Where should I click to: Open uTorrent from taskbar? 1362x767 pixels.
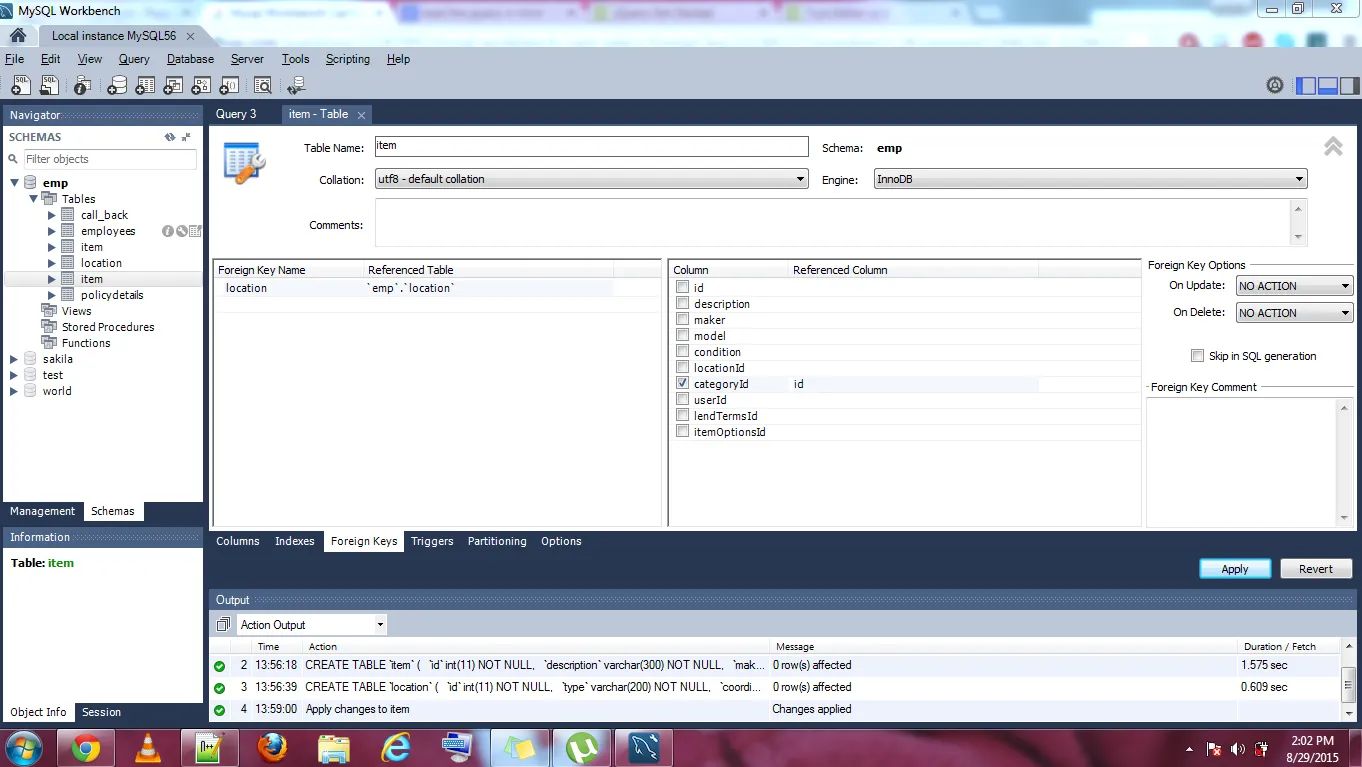tap(582, 748)
